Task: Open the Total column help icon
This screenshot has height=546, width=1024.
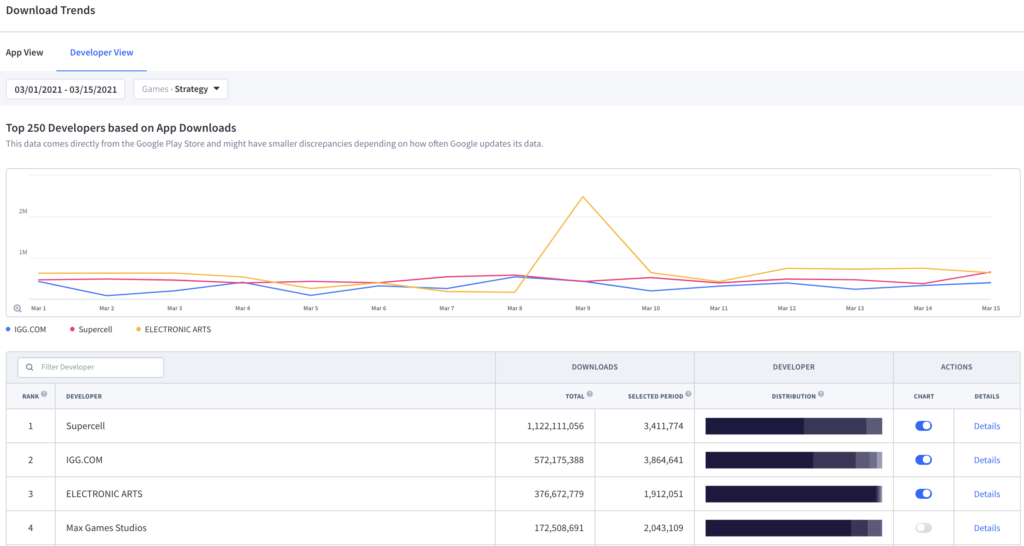Action: (x=589, y=394)
